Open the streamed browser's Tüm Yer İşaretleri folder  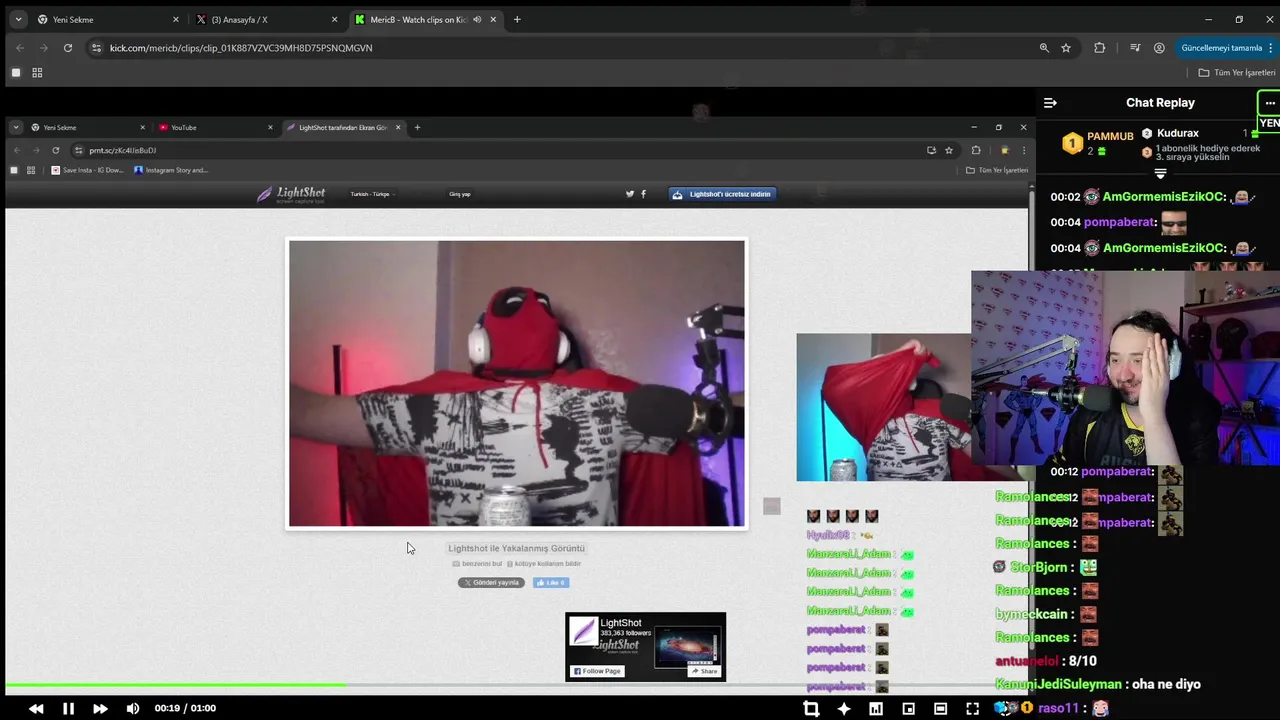997,170
